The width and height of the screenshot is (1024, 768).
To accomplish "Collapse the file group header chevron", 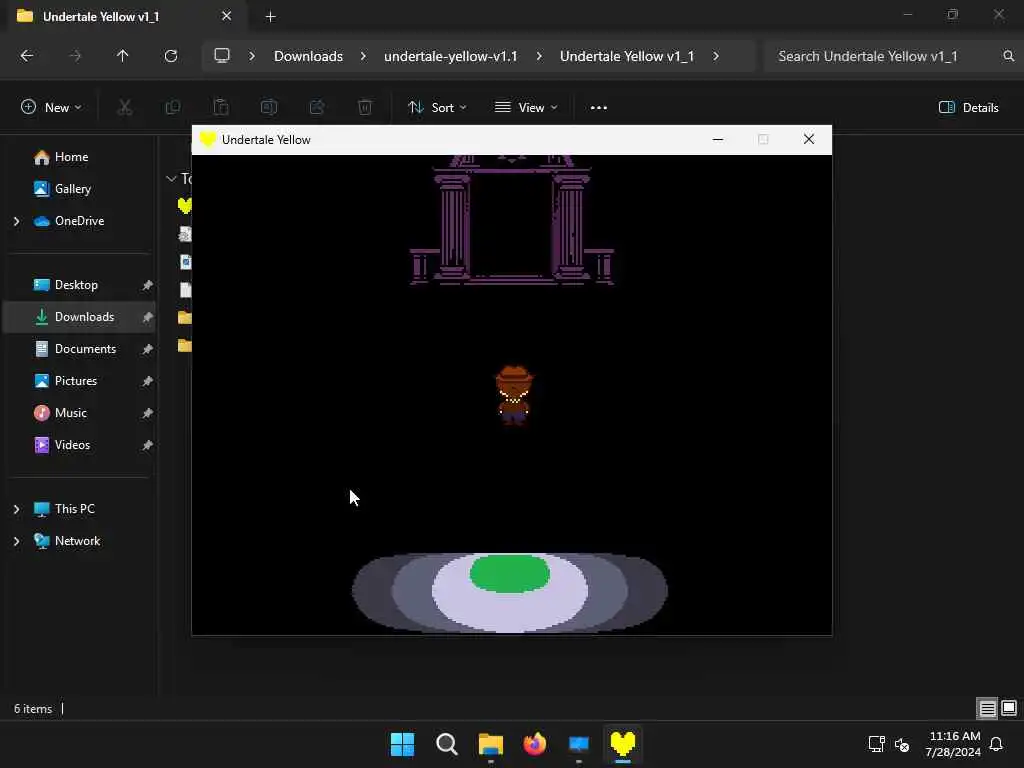I will click(x=171, y=179).
